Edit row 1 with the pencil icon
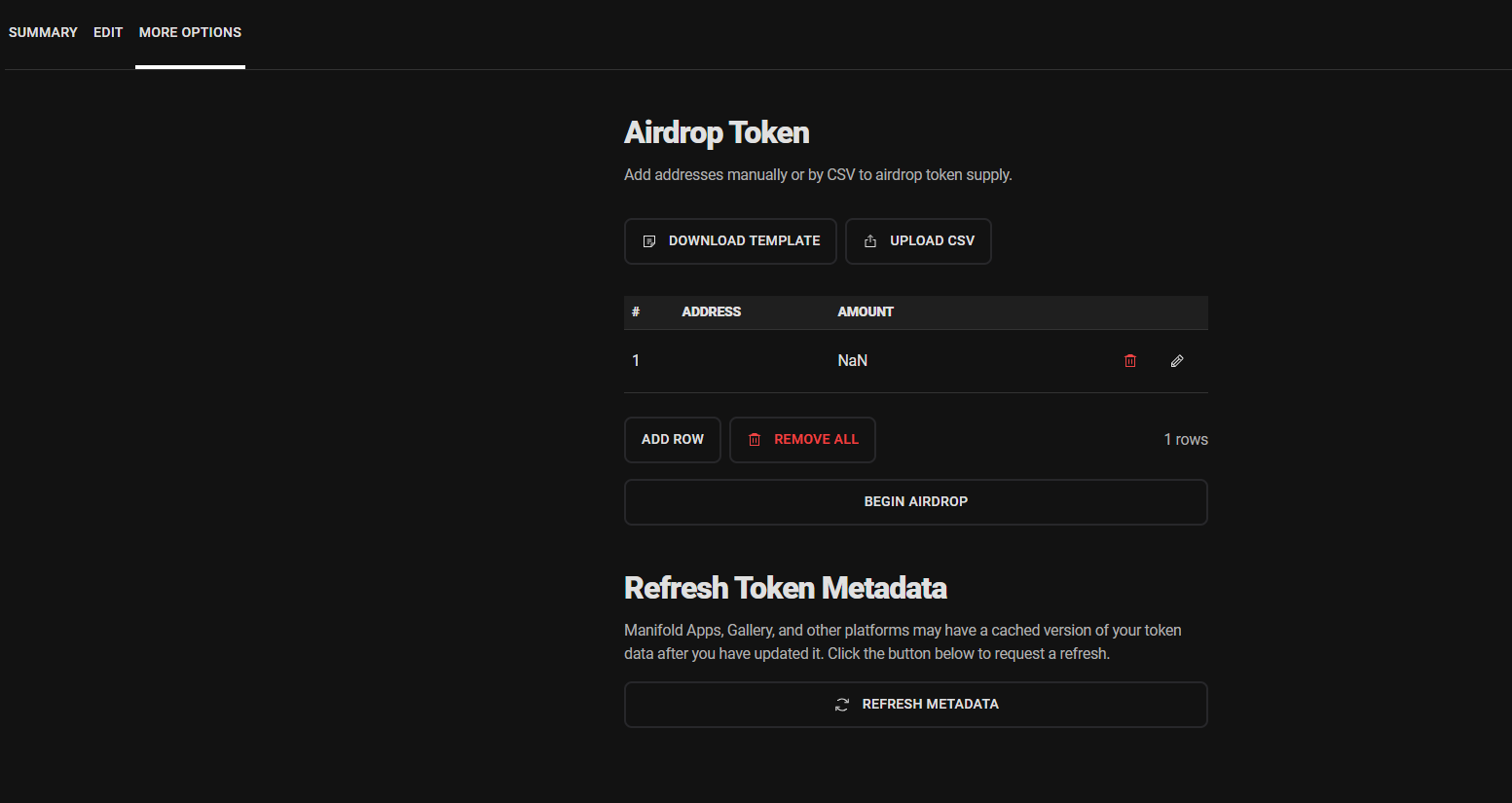Image resolution: width=1512 pixels, height=803 pixels. pyautogui.click(x=1177, y=361)
